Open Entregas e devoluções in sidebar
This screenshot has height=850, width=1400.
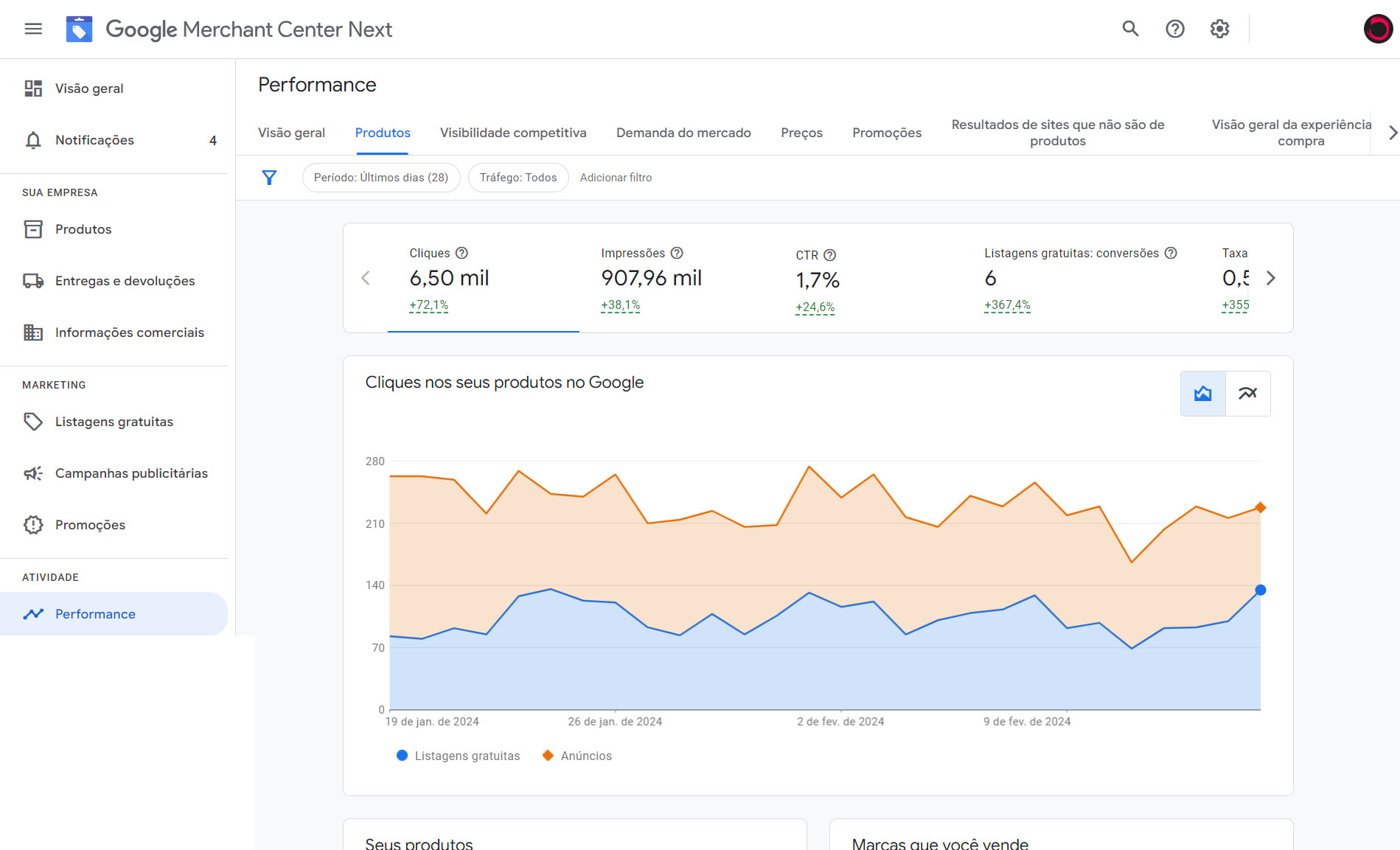(x=114, y=281)
